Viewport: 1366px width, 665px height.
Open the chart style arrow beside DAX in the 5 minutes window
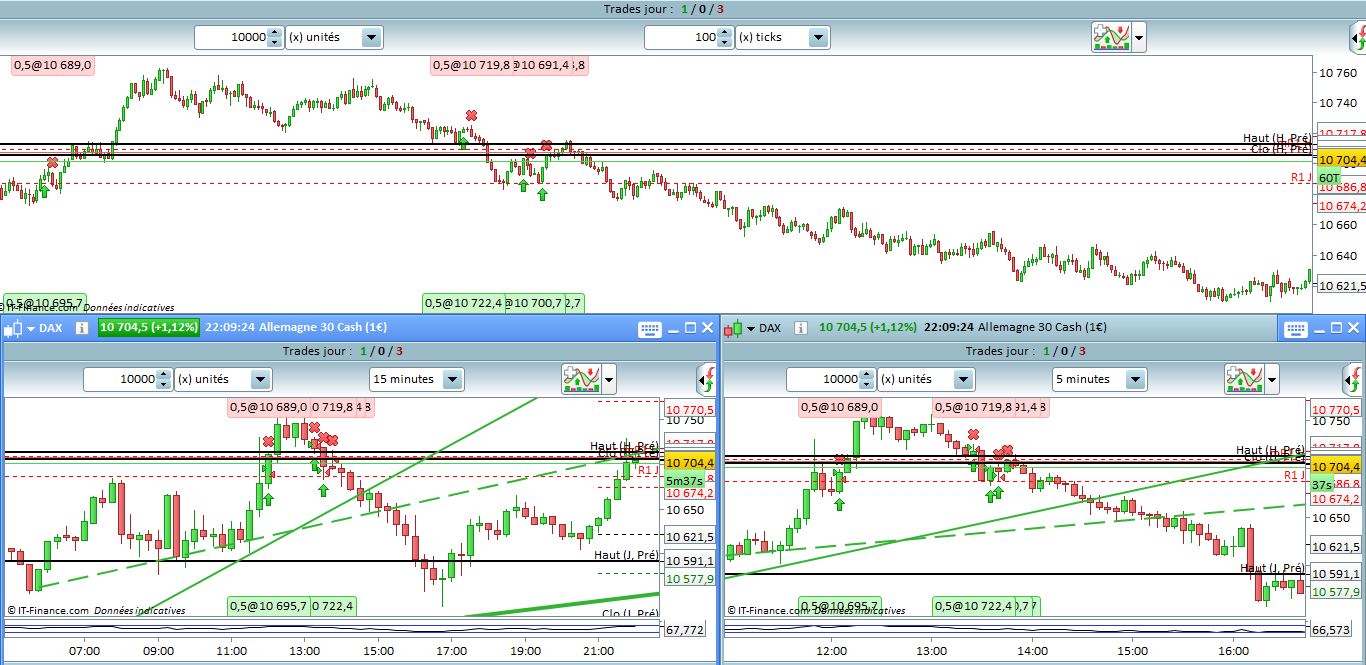(751, 328)
